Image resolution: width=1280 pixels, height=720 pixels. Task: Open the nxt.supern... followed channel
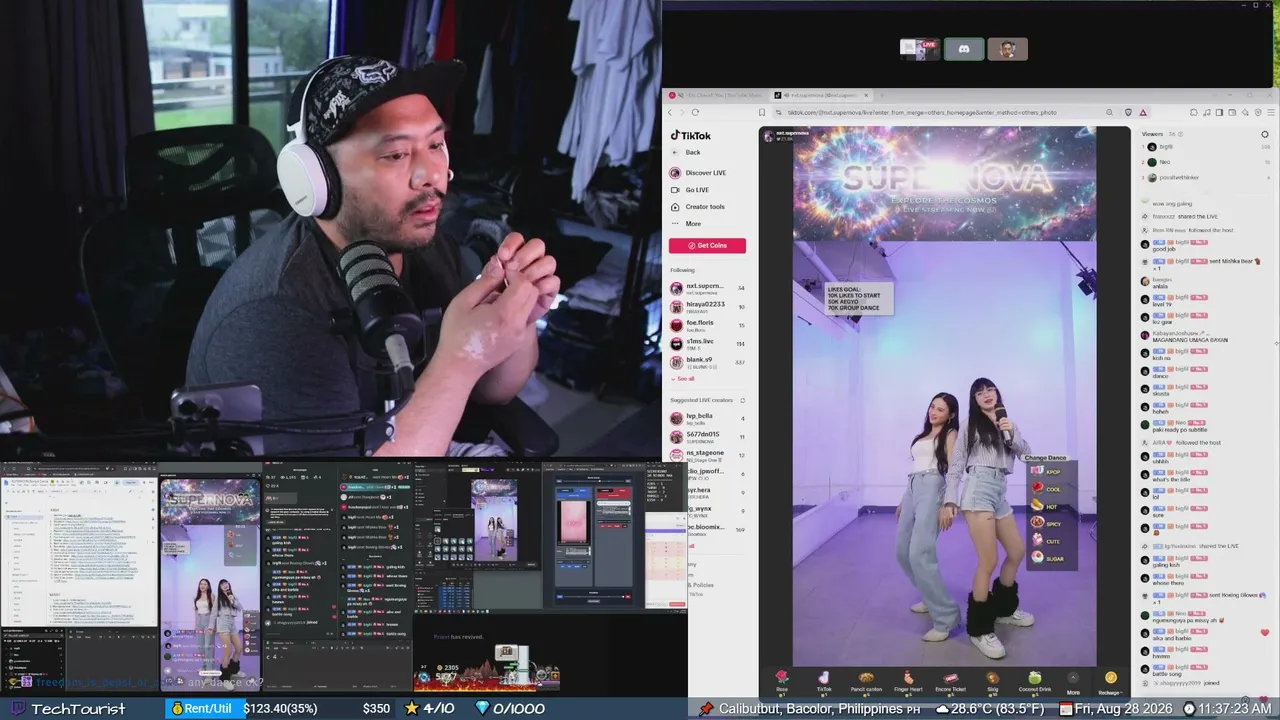point(707,288)
